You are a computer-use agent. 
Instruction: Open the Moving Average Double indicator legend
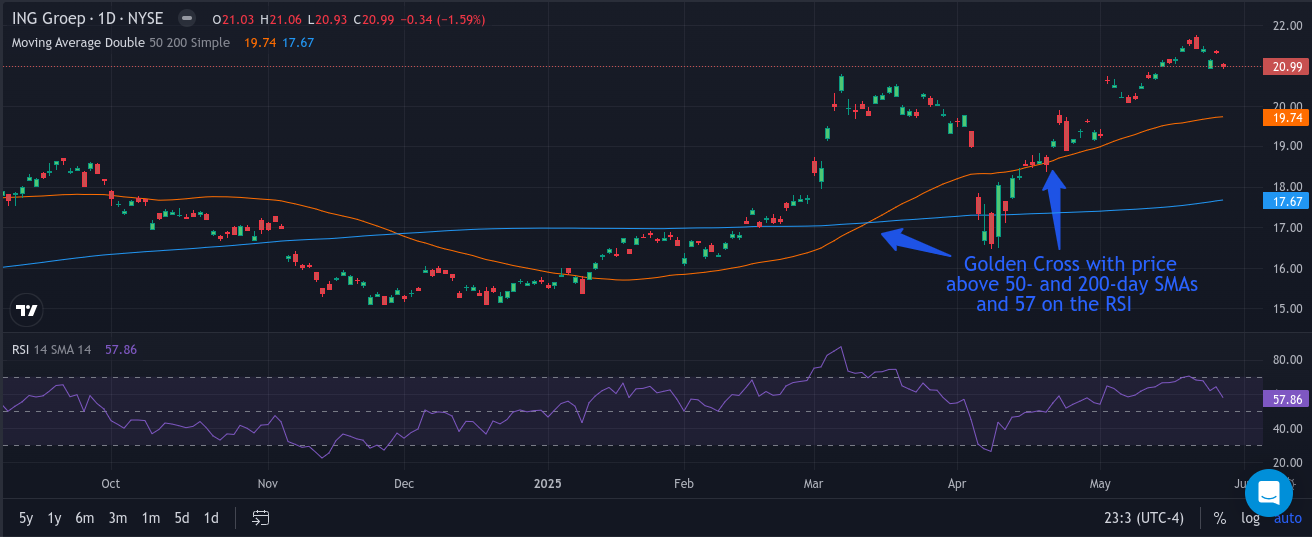120,42
